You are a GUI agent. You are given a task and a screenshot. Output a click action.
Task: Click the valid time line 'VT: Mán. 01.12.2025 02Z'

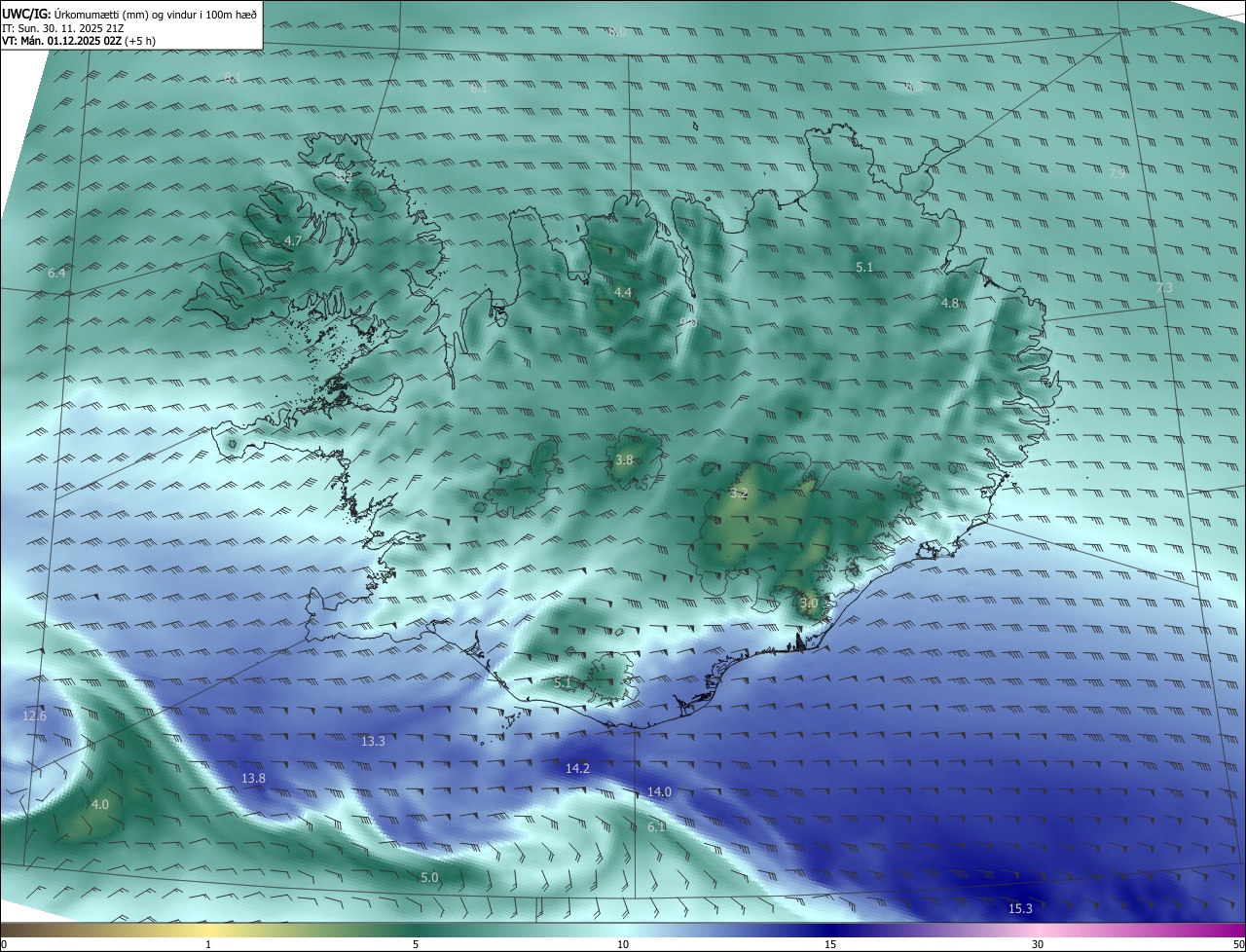click(61, 41)
